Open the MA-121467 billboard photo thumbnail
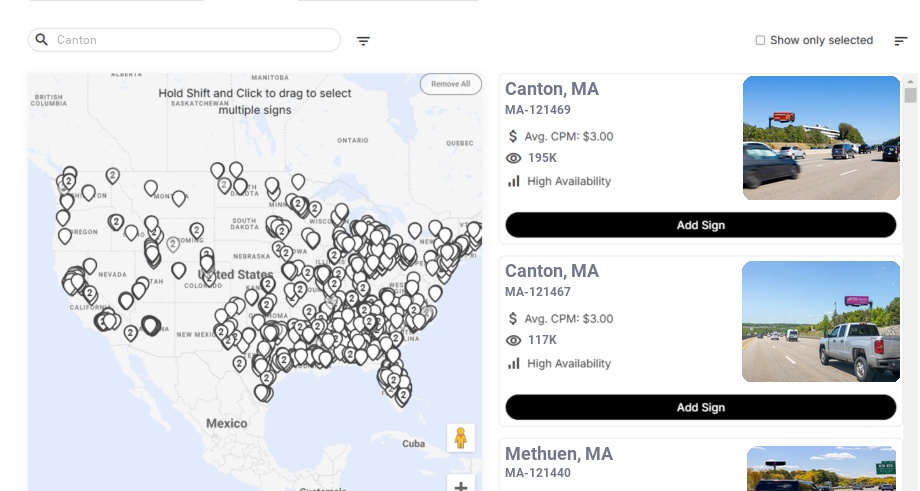 821,321
